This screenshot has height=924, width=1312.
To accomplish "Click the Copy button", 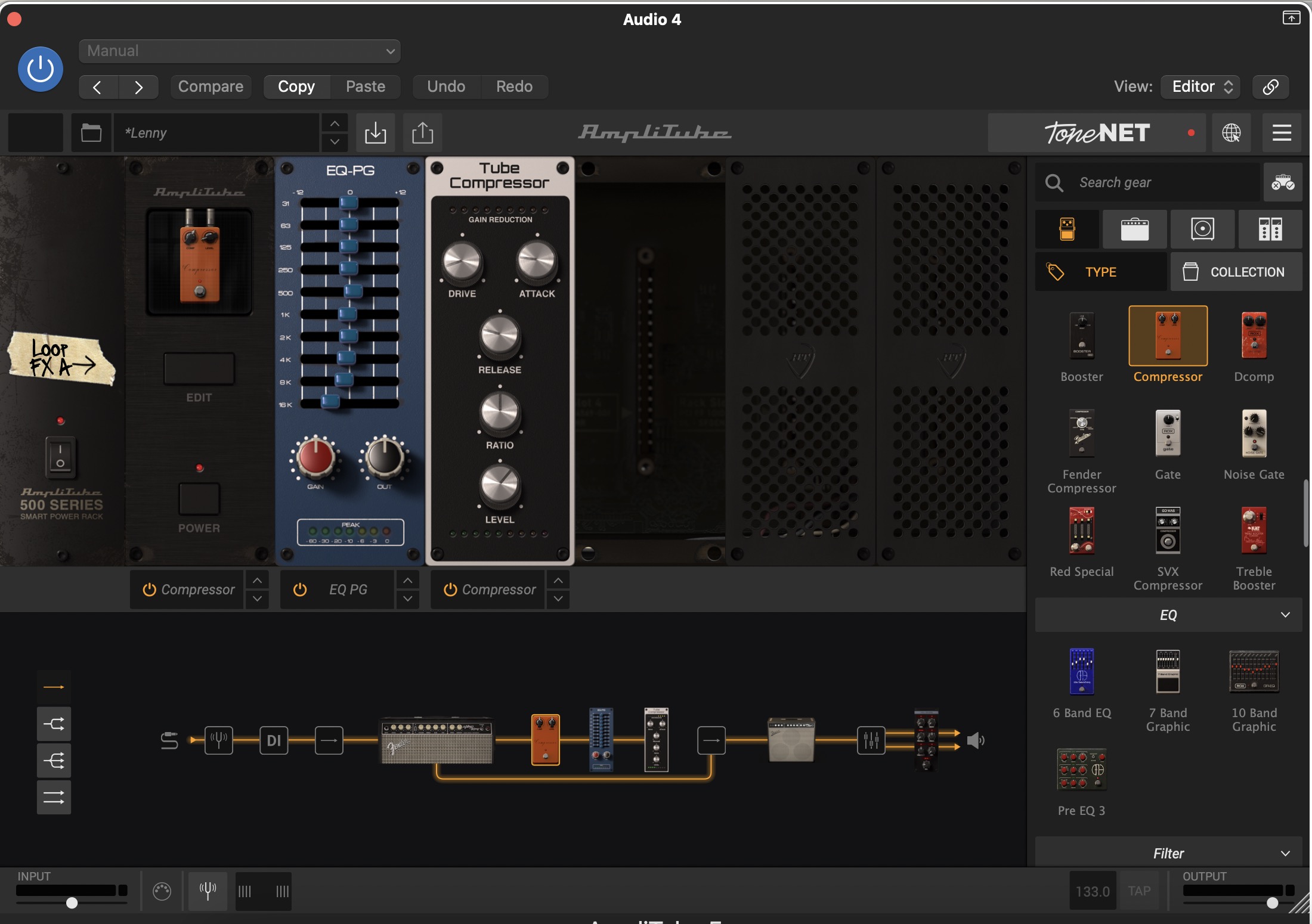I will click(296, 87).
